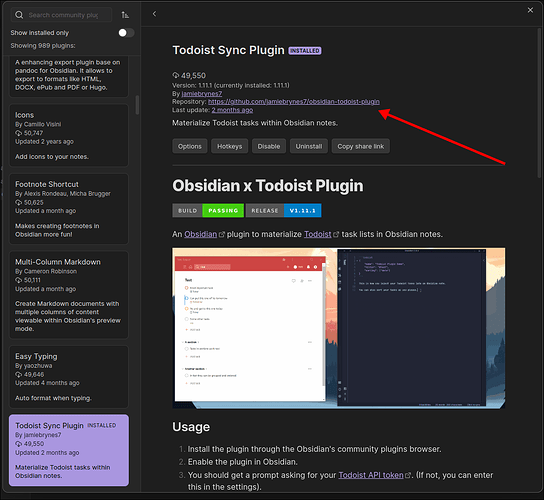Open Hotkeys for the plugin

(x=229, y=146)
